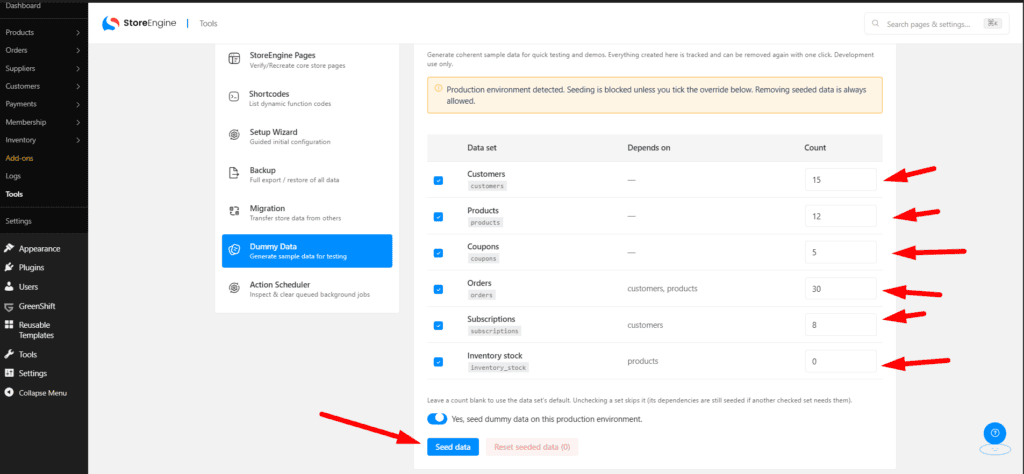Image resolution: width=1024 pixels, height=474 pixels.
Task: Click the StoreEngine logo icon
Action: 110,24
